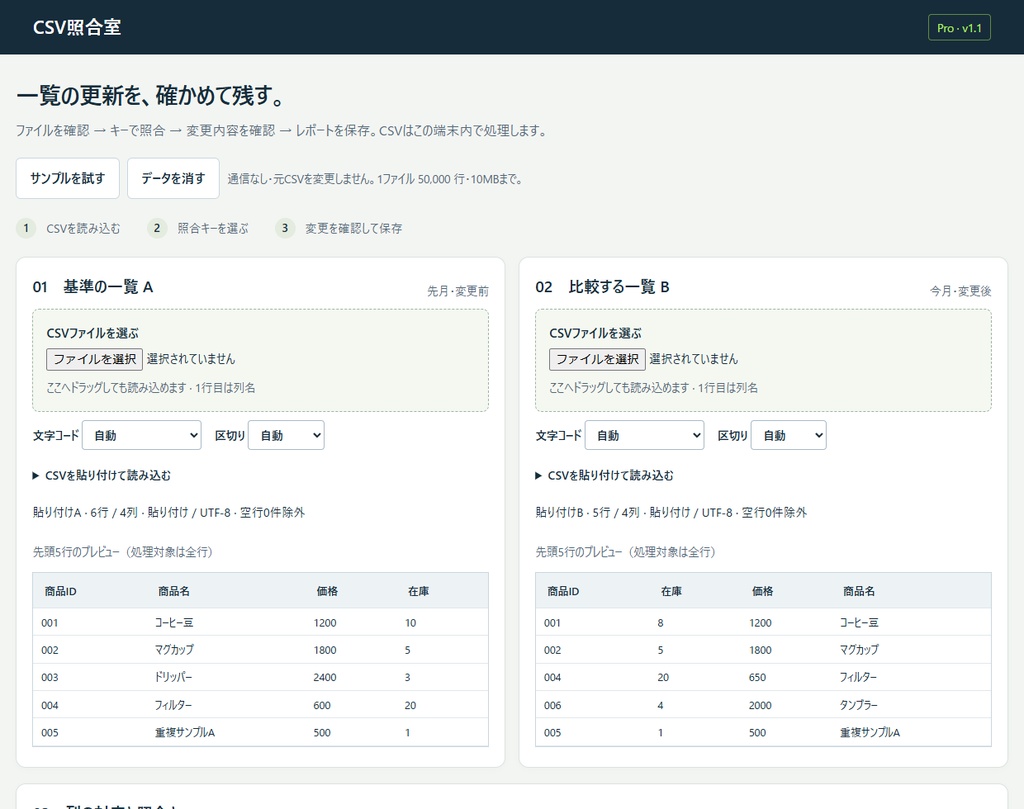Click the Pro · v1.1 badge
Viewport: 1024px width, 809px height.
[959, 27]
